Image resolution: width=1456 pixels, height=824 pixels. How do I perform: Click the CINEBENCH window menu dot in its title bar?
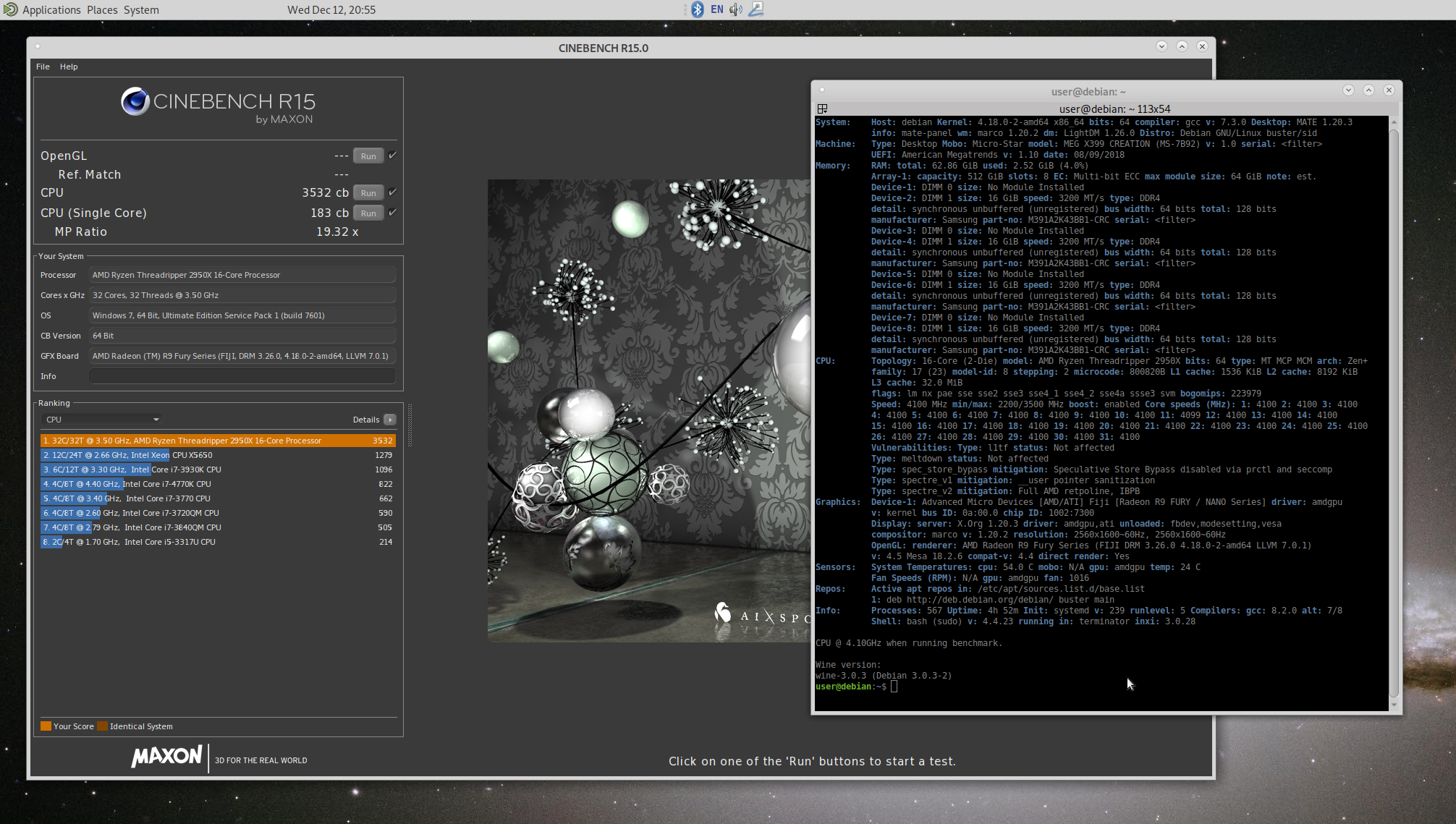click(x=38, y=46)
